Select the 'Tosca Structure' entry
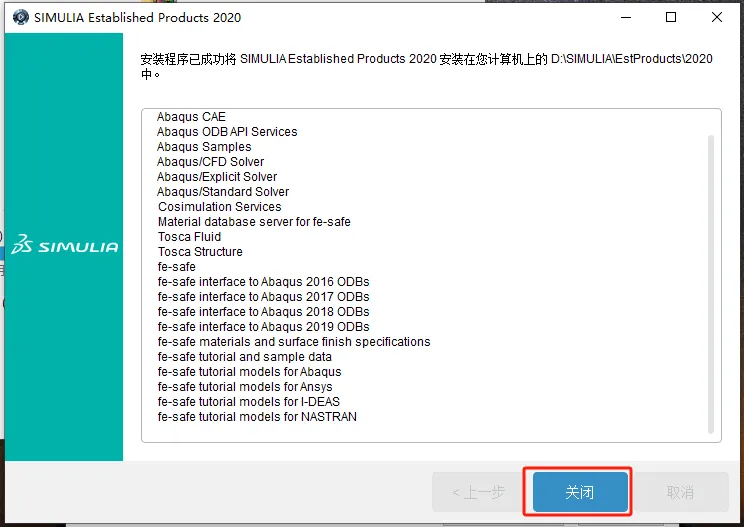The image size is (744, 527). point(200,251)
